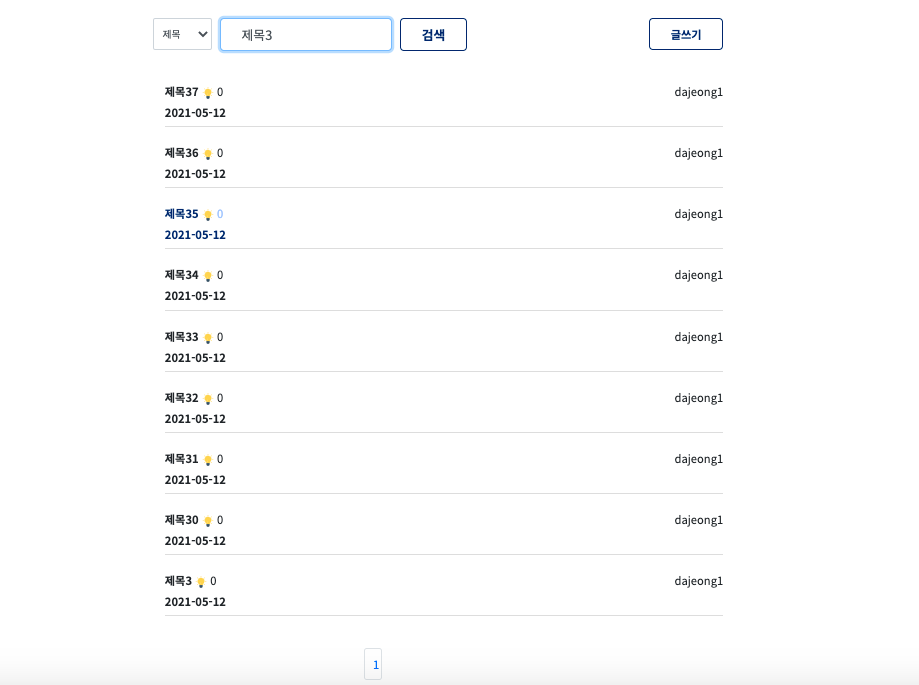Open the post titled 제목37
Image resolution: width=919 pixels, height=685 pixels.
pos(180,92)
